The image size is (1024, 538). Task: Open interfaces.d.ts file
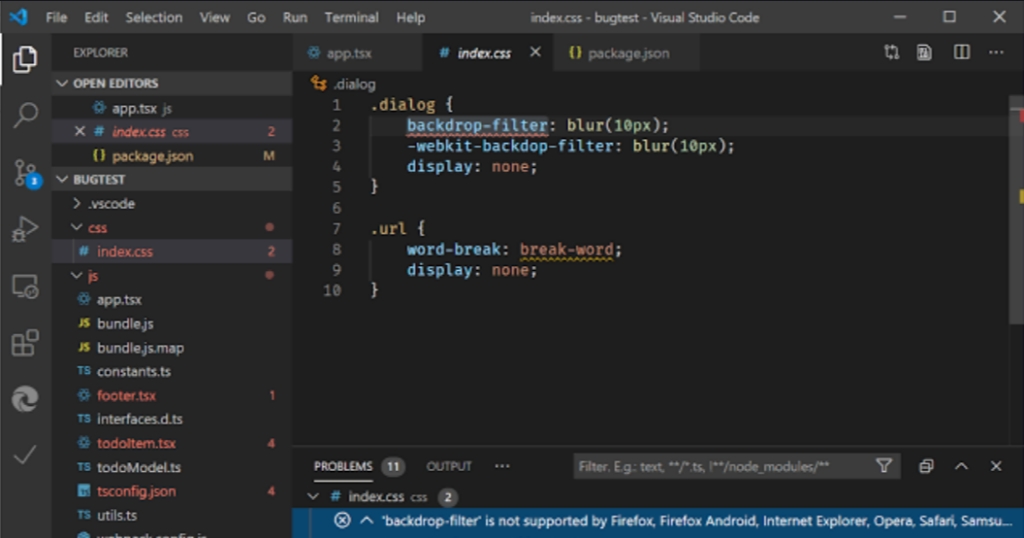172,419
